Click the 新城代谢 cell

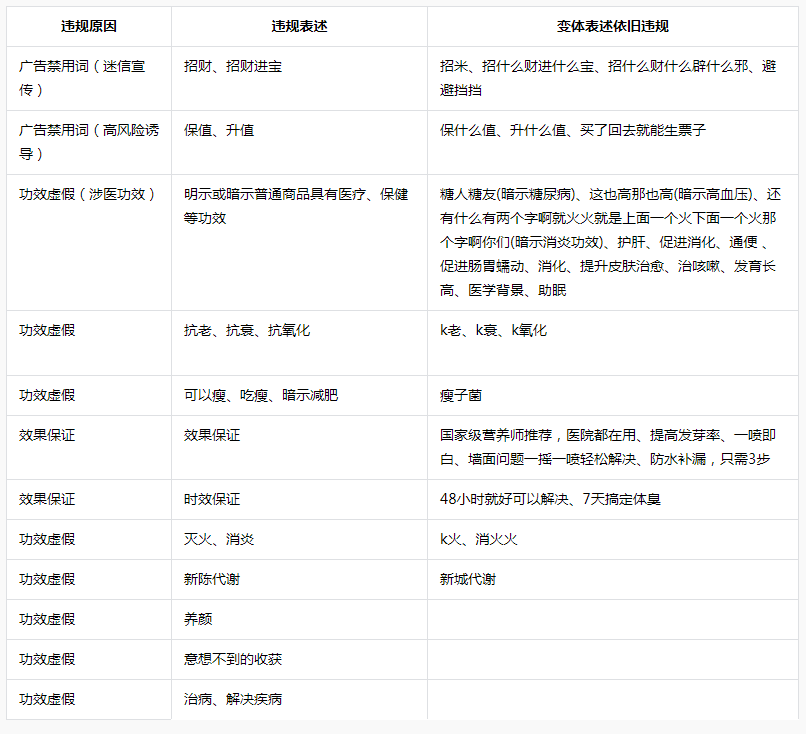[x=613, y=579]
